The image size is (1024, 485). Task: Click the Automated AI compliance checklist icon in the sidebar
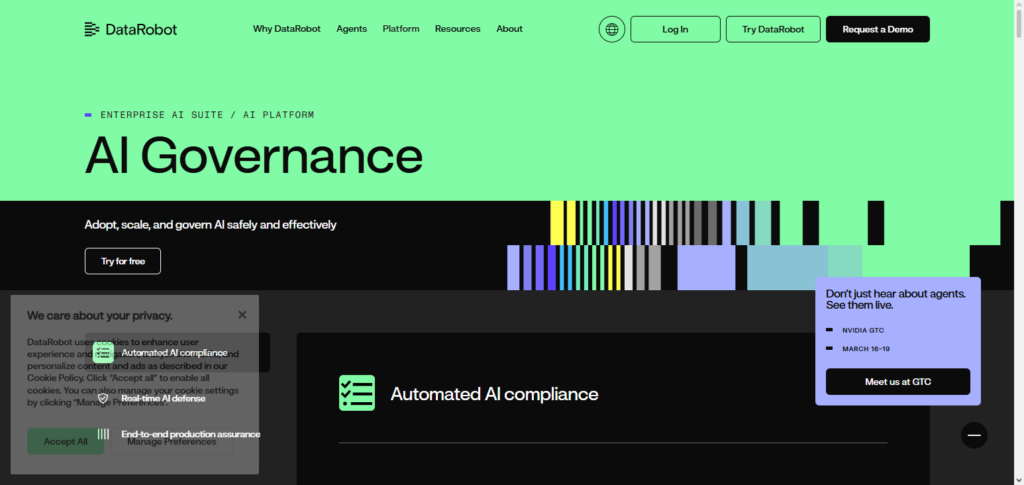(x=103, y=352)
